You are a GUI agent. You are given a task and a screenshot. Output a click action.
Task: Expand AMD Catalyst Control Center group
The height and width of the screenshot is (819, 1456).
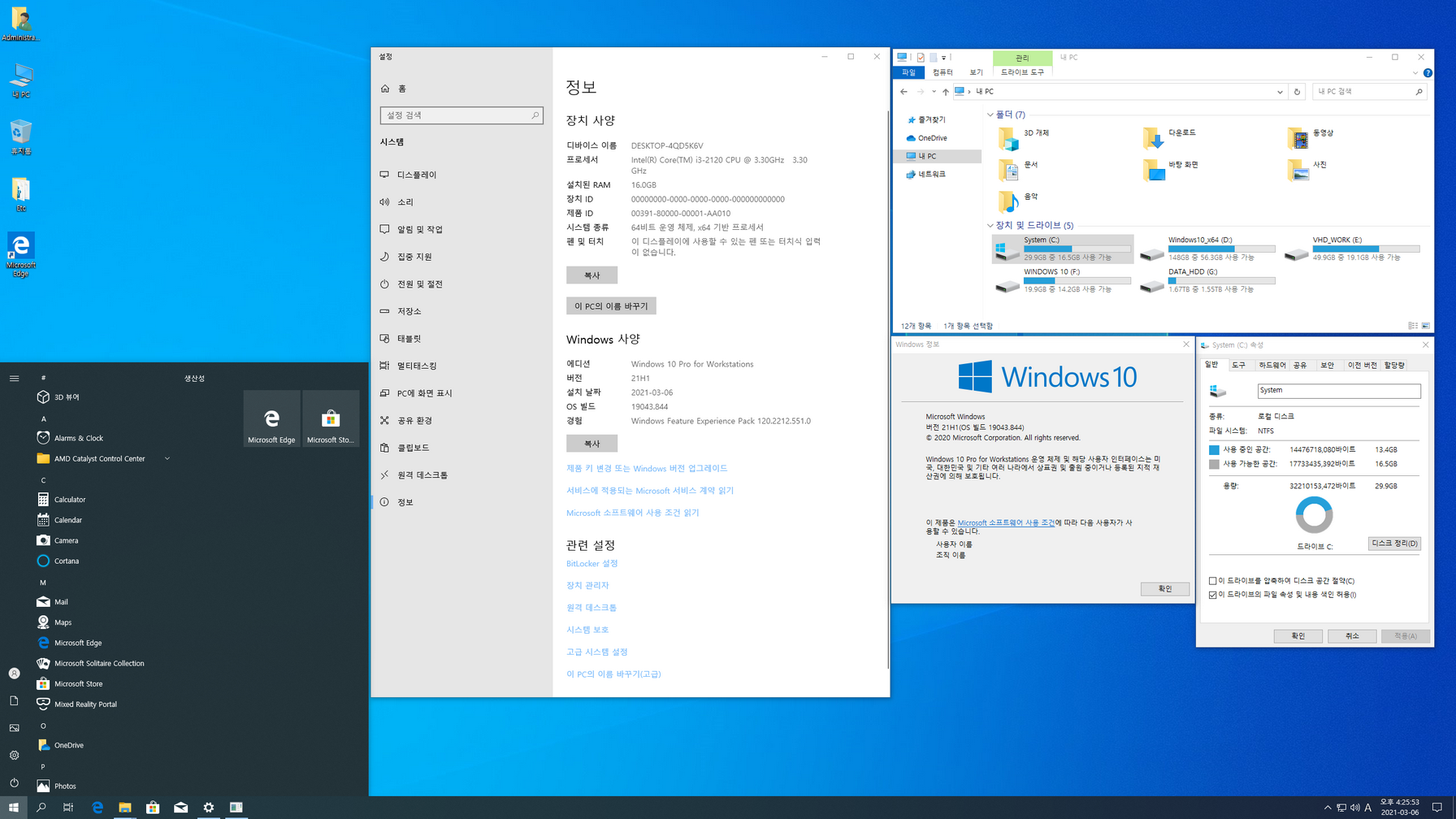point(167,459)
